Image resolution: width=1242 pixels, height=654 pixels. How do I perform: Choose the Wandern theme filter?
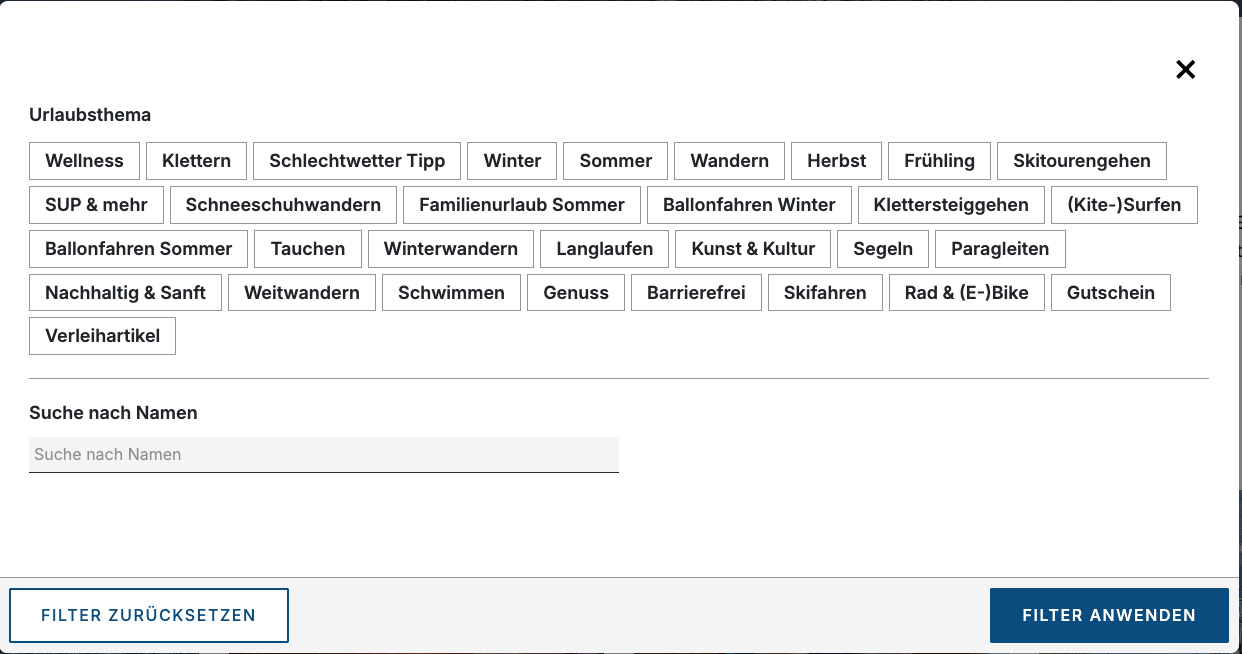(x=729, y=161)
